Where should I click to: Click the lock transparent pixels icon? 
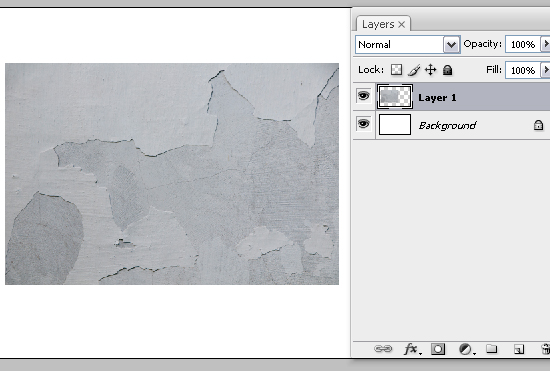pyautogui.click(x=396, y=69)
